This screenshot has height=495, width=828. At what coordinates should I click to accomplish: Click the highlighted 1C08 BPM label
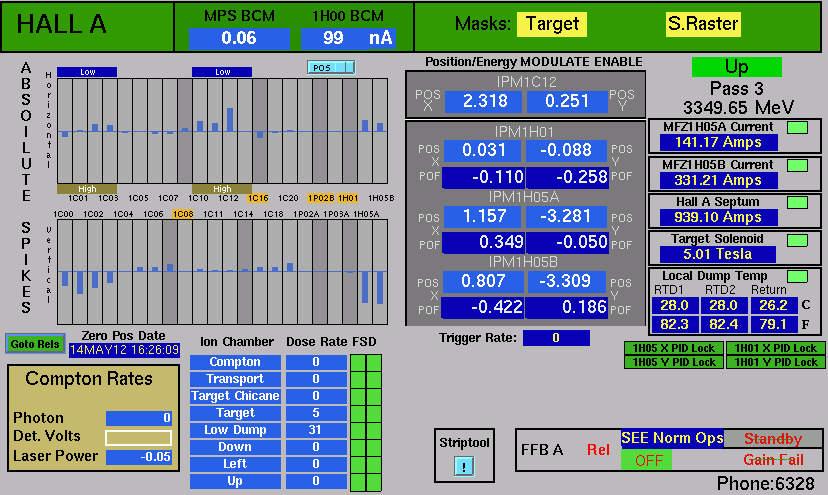click(x=183, y=214)
